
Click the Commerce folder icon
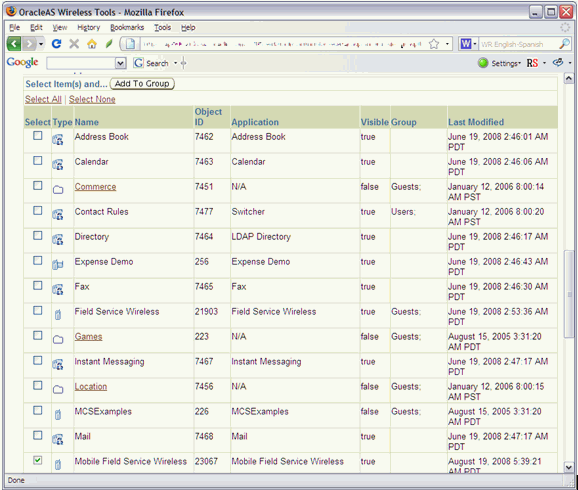click(x=58, y=190)
